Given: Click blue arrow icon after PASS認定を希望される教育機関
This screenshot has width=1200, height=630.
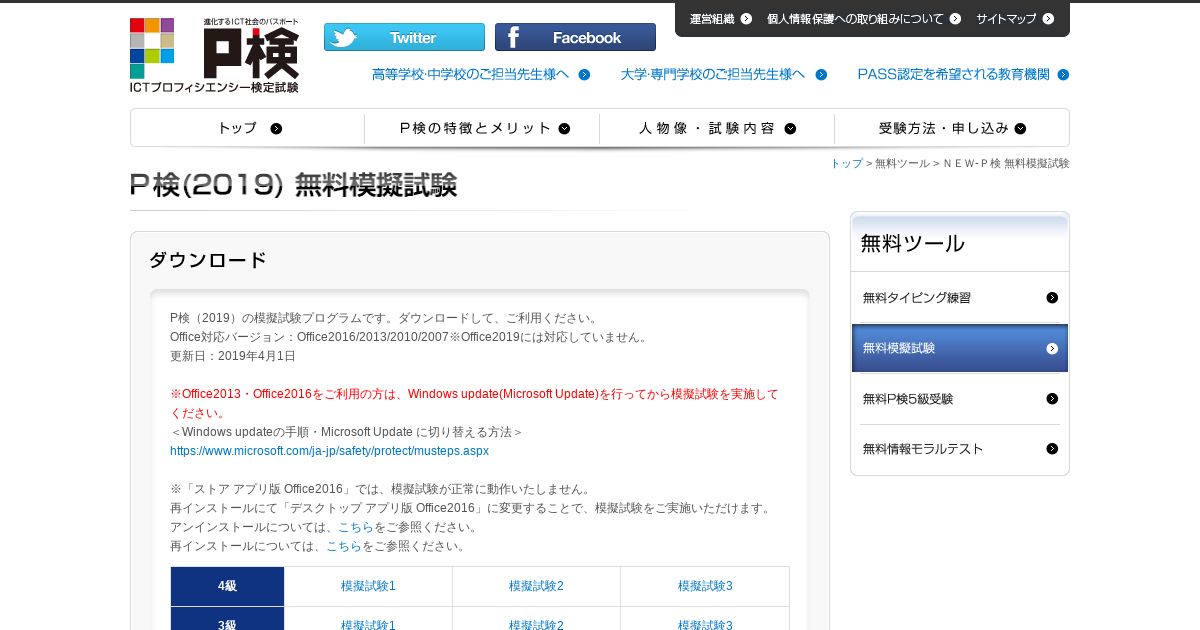Looking at the screenshot, I should (1063, 74).
